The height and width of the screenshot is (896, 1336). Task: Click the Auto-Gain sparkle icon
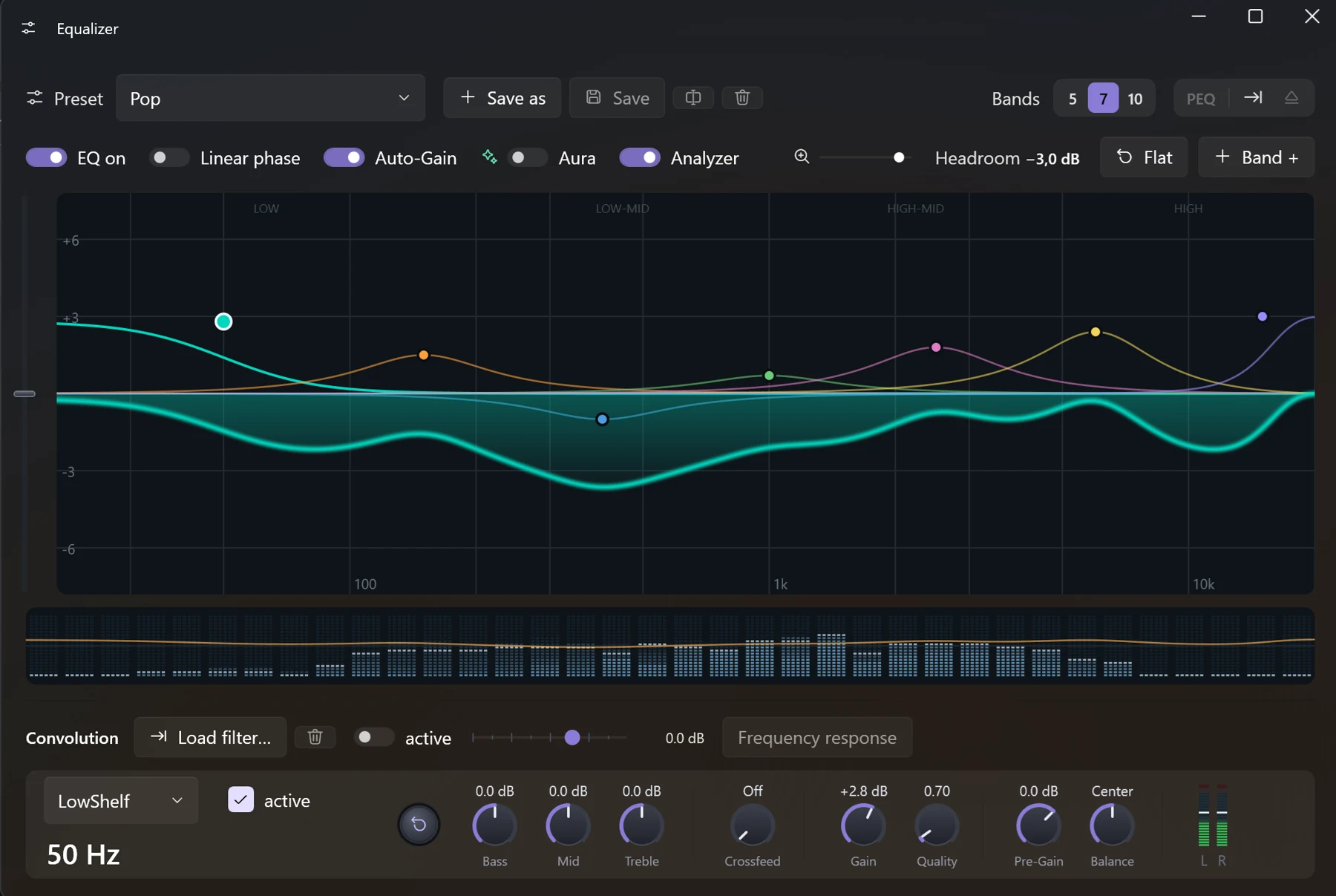(x=489, y=157)
